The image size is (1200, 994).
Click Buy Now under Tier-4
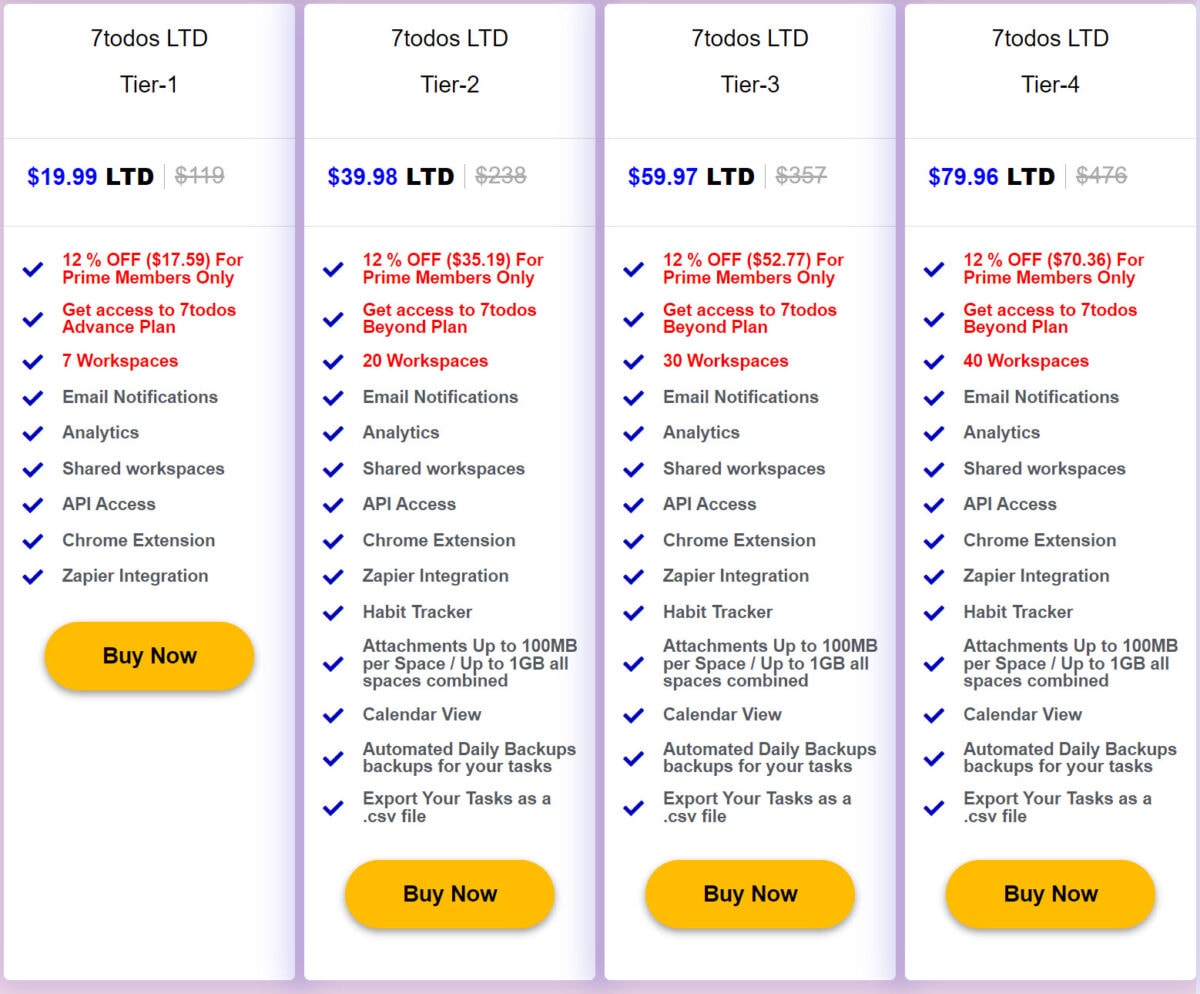(x=1049, y=894)
